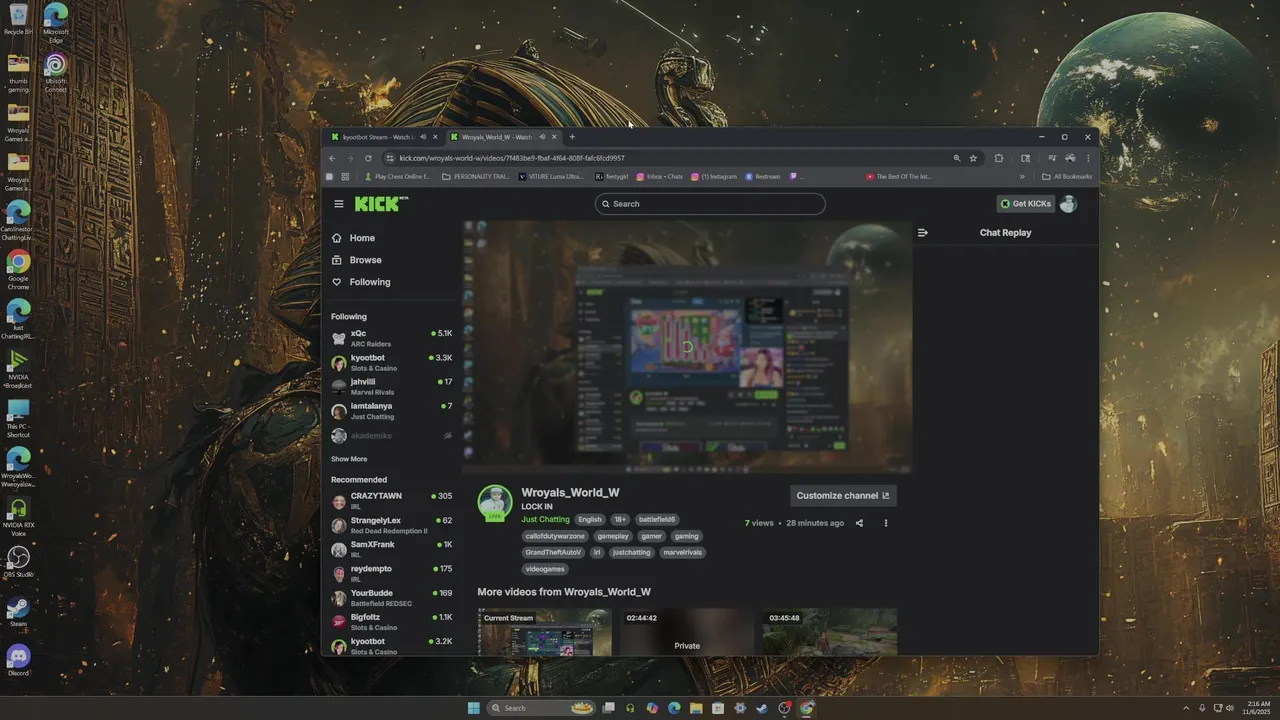Viewport: 1280px width, 720px height.
Task: Open Windows Start button
Action: (474, 708)
